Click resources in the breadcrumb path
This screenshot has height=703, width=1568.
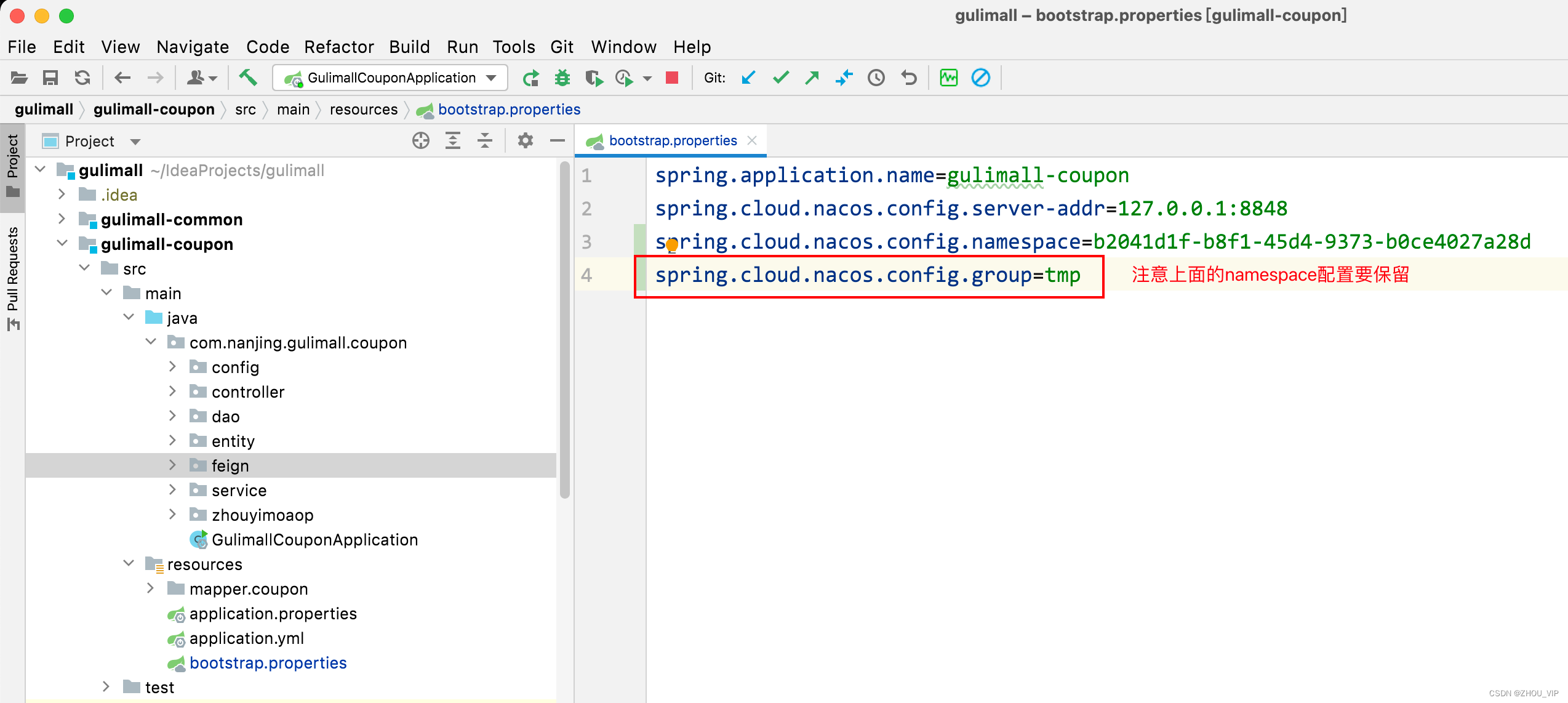pyautogui.click(x=363, y=110)
